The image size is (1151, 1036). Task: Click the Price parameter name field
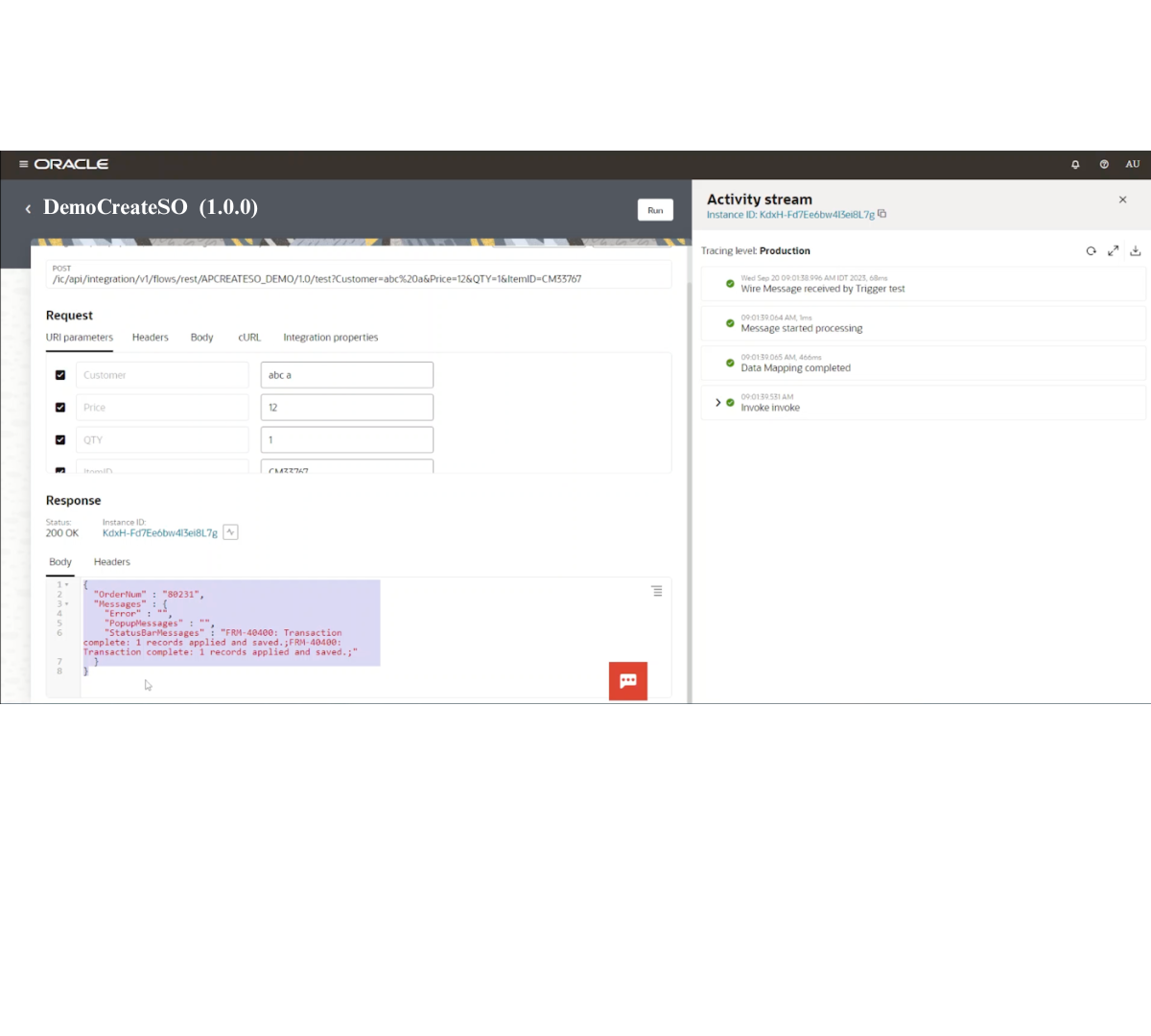(x=162, y=408)
